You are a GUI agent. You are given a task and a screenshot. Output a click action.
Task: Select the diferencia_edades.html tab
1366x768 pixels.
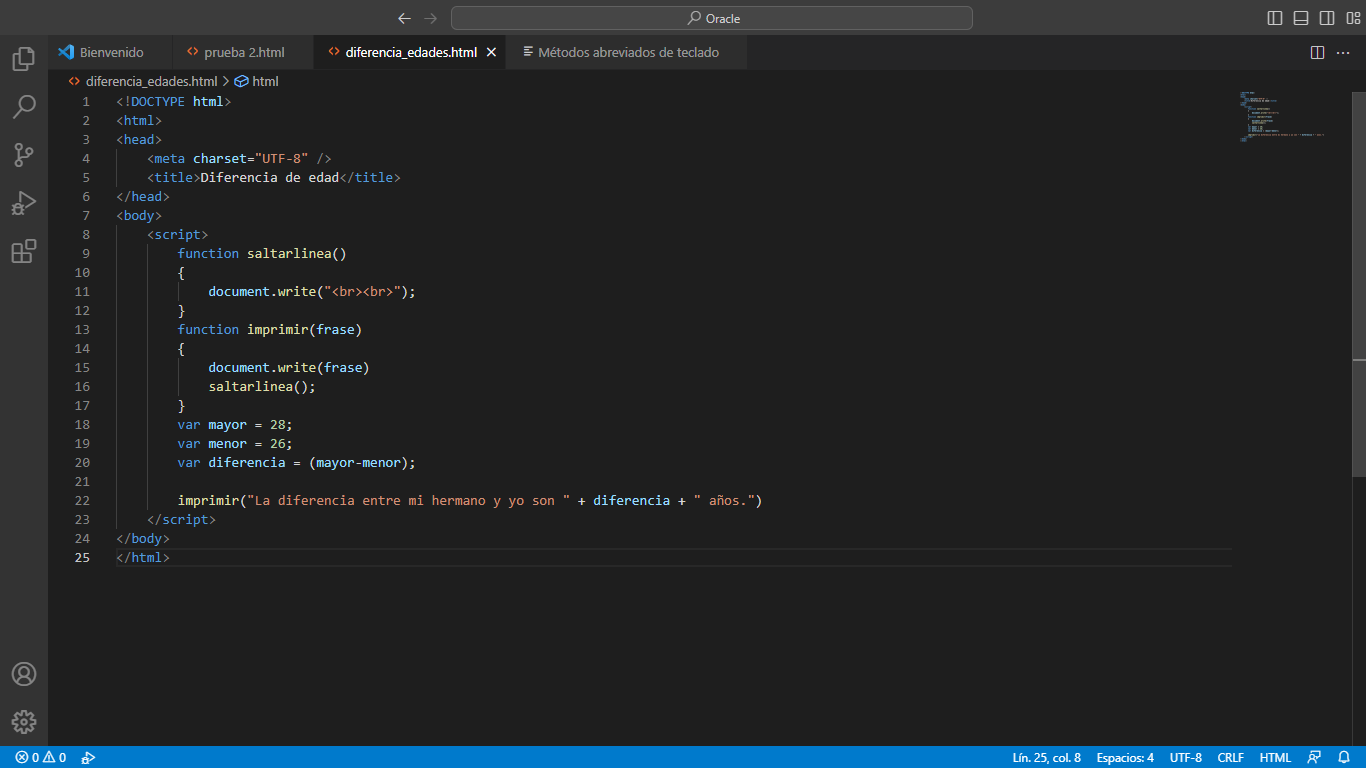coord(411,52)
